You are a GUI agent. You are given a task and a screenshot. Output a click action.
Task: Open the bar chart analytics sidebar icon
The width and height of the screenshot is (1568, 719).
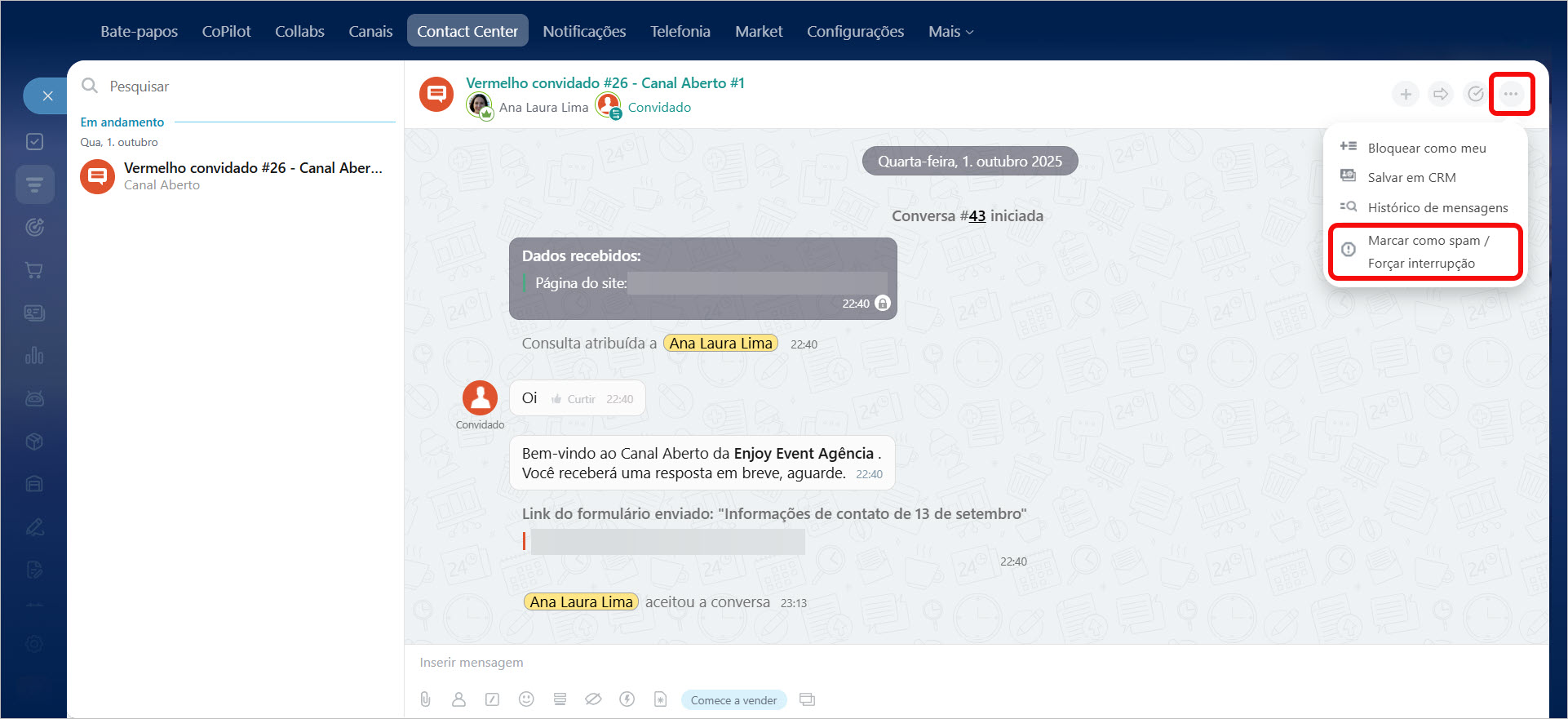[34, 356]
